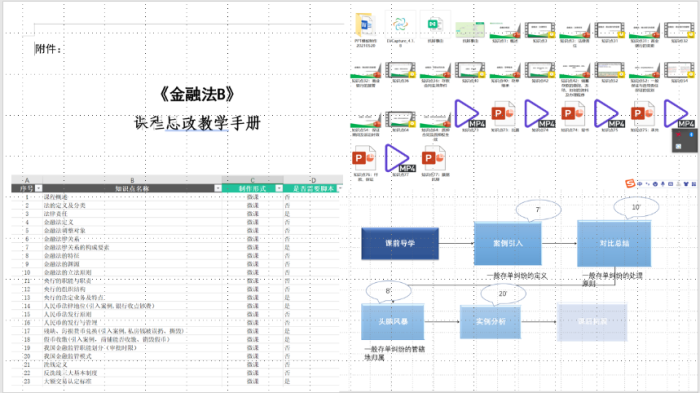This screenshot has width=700, height=393.
Task: Select column A header in spreadsheet
Action: coord(27,180)
